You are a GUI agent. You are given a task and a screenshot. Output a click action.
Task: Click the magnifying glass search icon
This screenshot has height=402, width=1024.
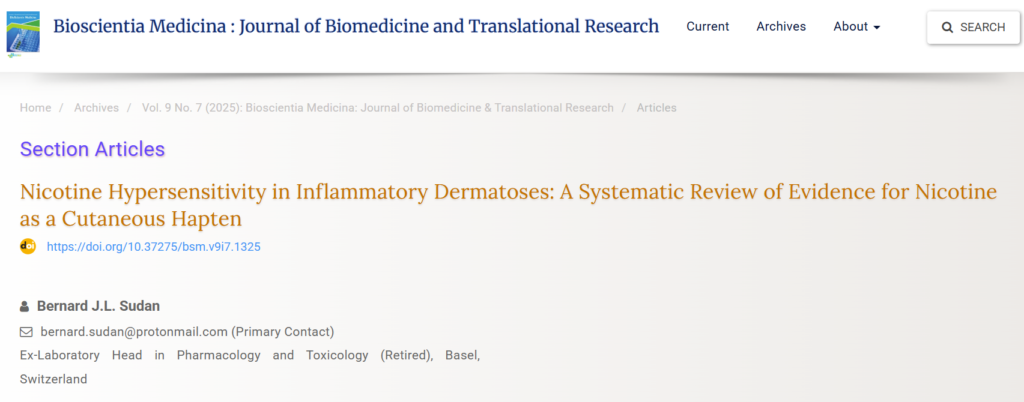tap(947, 28)
